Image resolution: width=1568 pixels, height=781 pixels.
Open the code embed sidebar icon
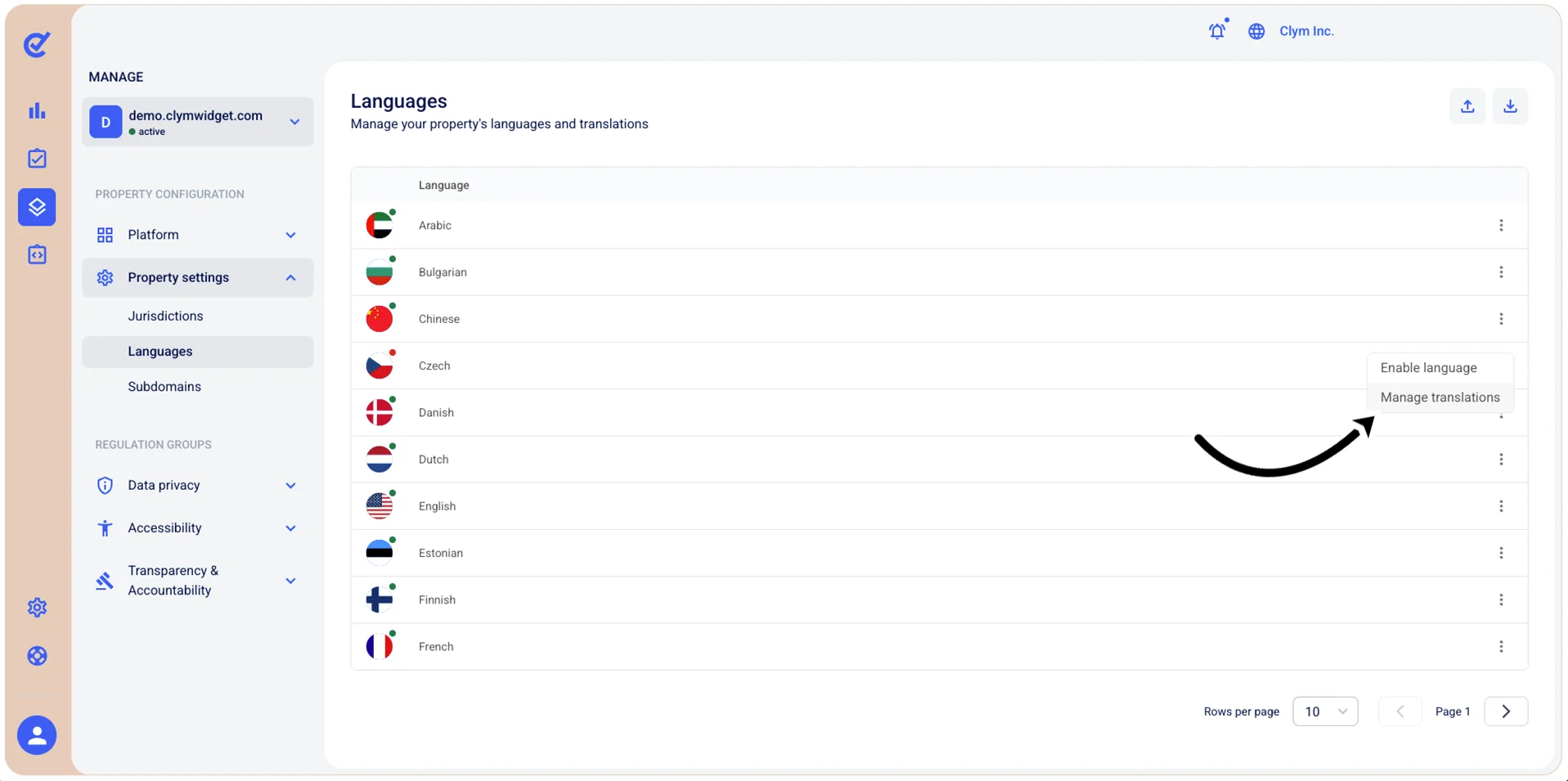point(37,255)
